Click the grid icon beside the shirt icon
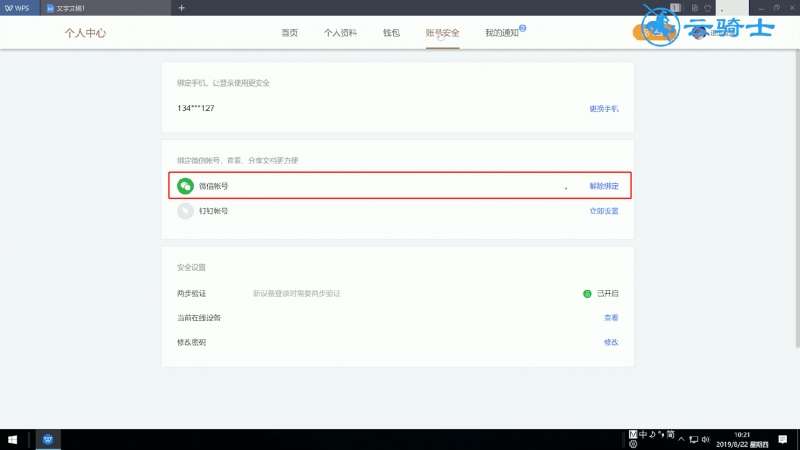Image resolution: width=800 pixels, height=450 pixels. [x=694, y=8]
